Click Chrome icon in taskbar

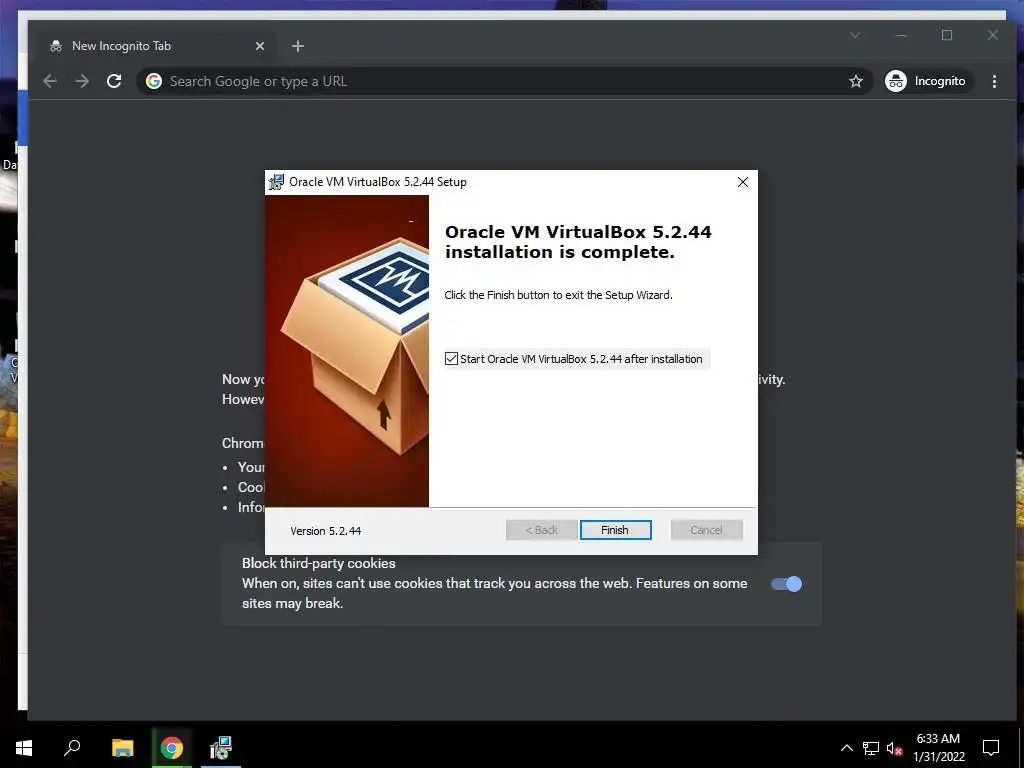(x=172, y=748)
